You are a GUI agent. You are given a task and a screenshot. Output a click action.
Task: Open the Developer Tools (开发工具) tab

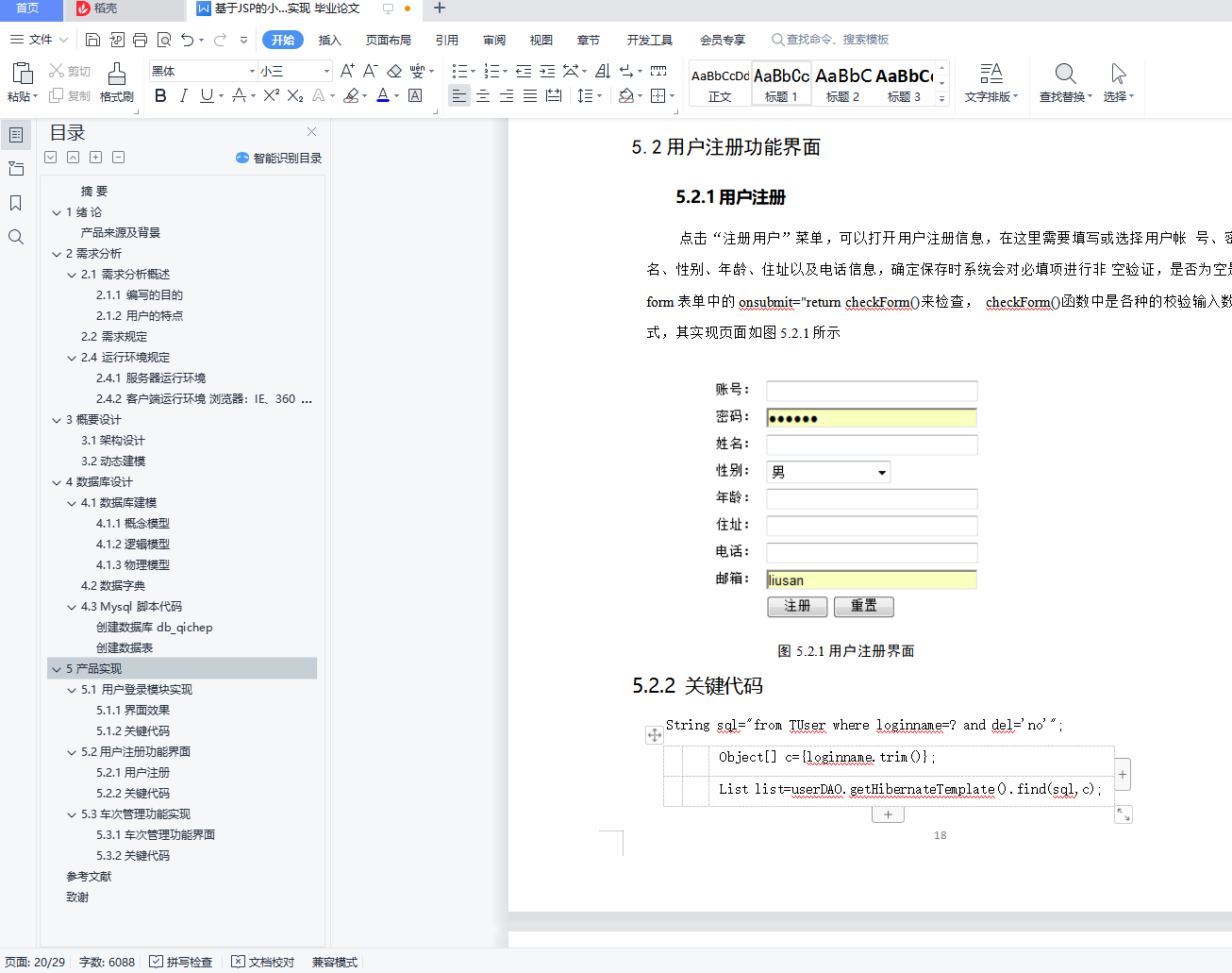[650, 40]
